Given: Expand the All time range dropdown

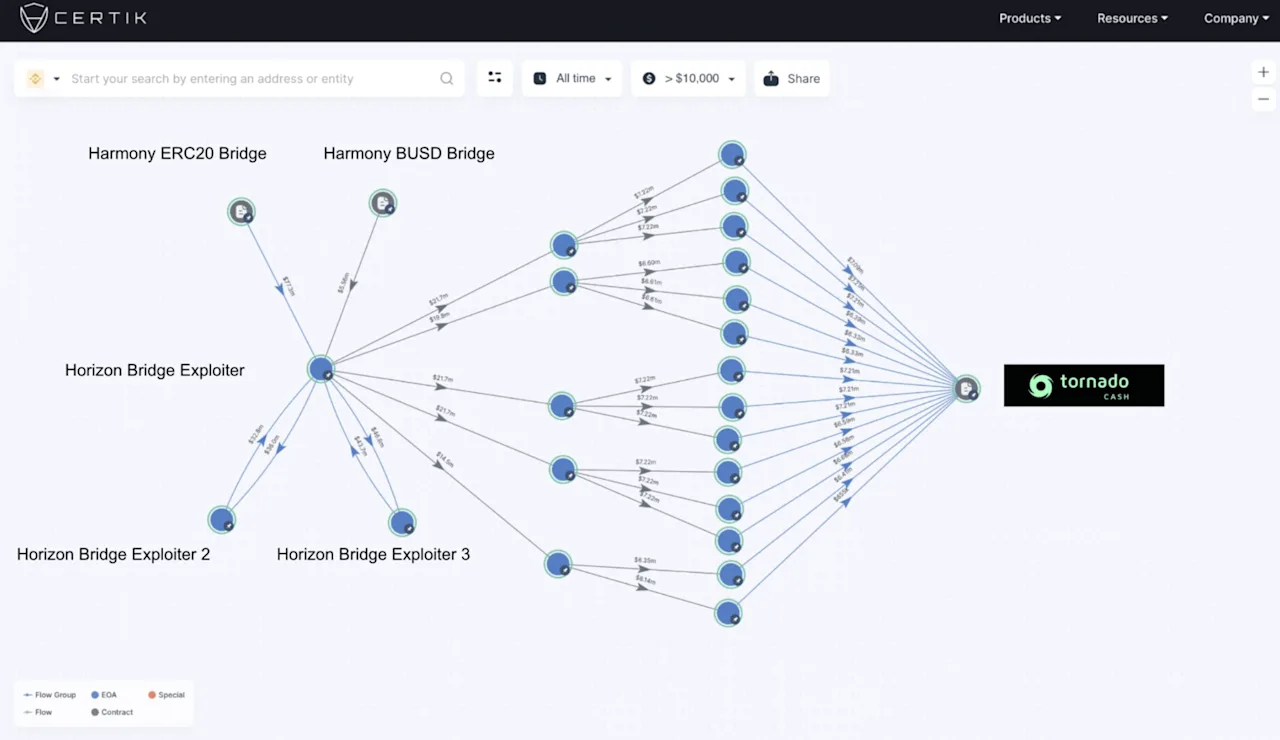Looking at the screenshot, I should tap(572, 78).
